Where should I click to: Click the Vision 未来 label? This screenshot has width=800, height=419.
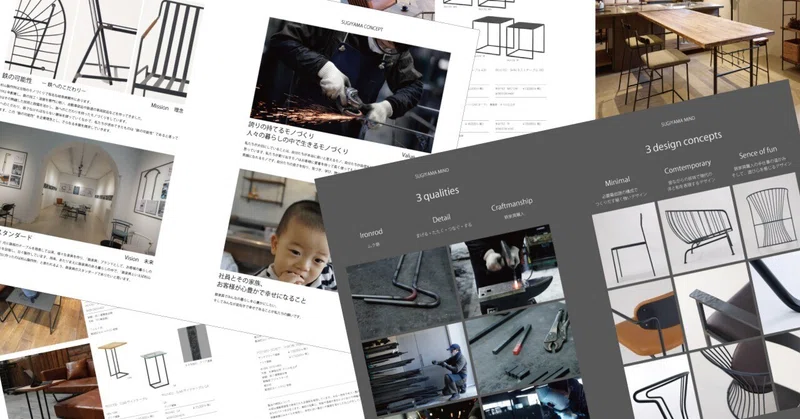point(139,260)
